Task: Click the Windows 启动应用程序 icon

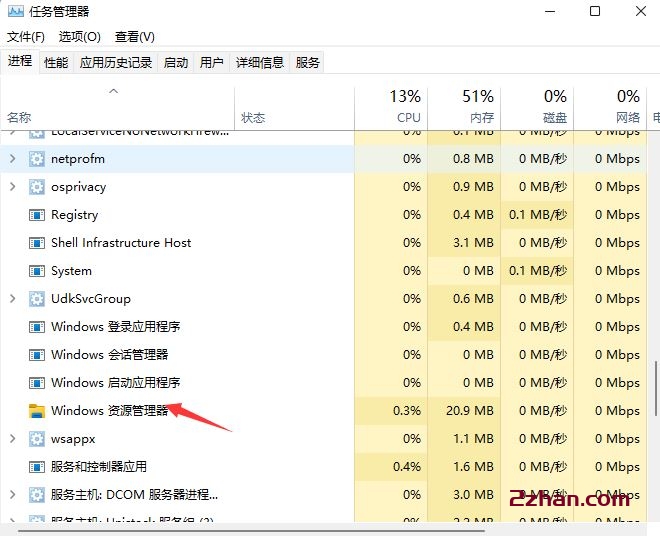Action: point(37,383)
